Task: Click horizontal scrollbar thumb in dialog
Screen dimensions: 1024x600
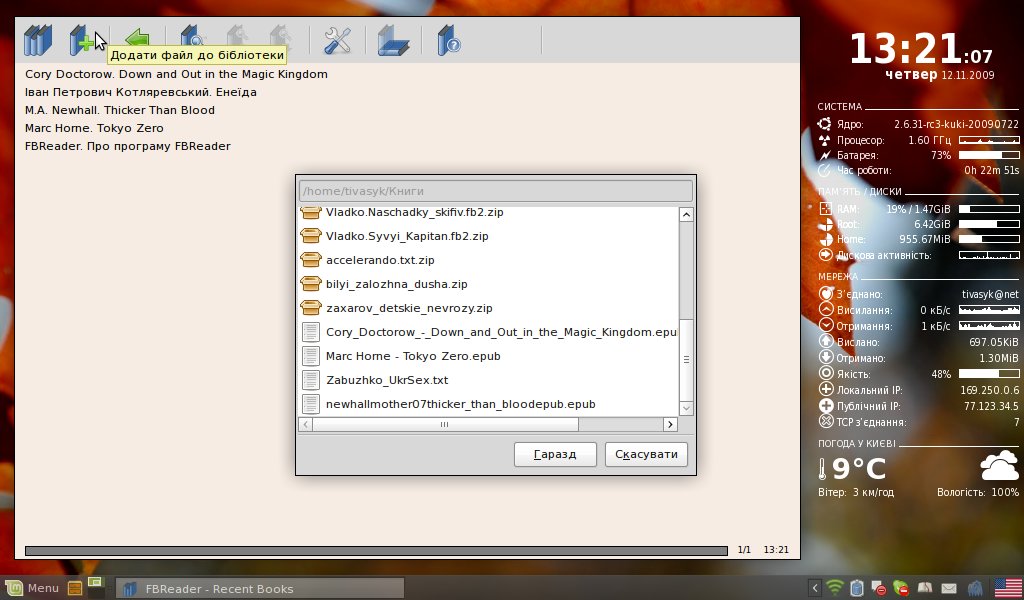Action: (445, 424)
